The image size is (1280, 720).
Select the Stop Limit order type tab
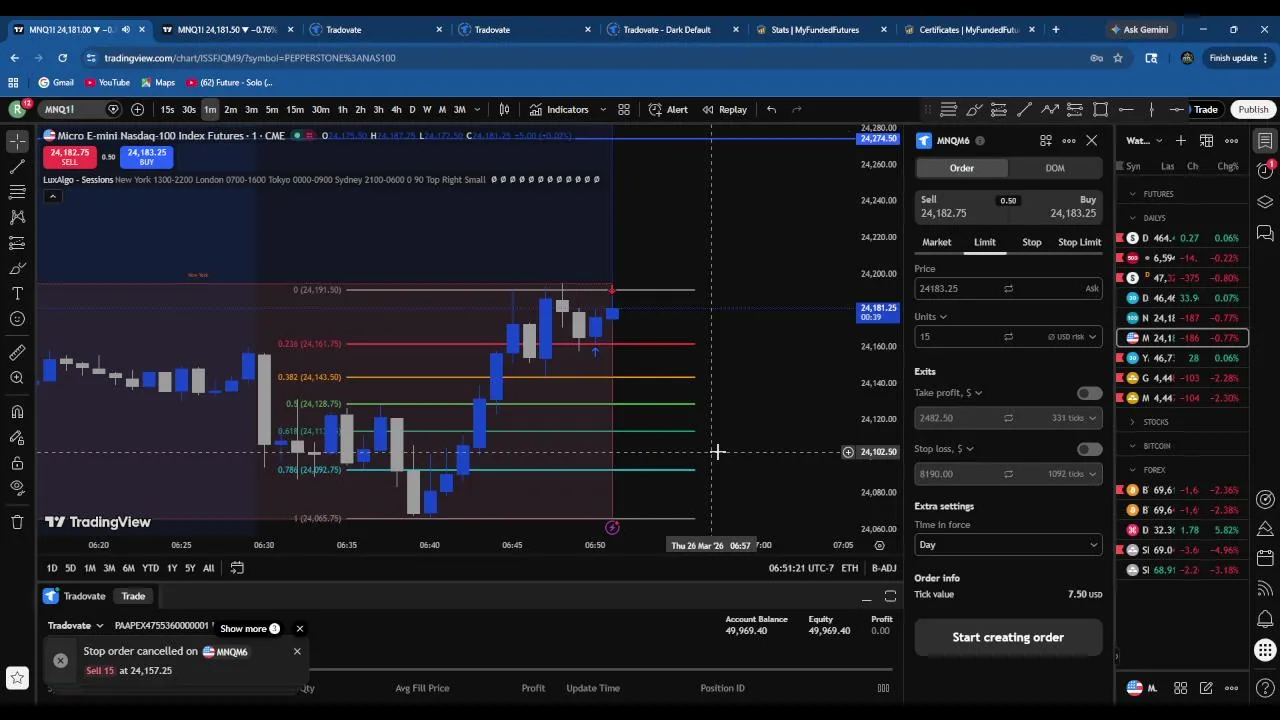coord(1080,242)
